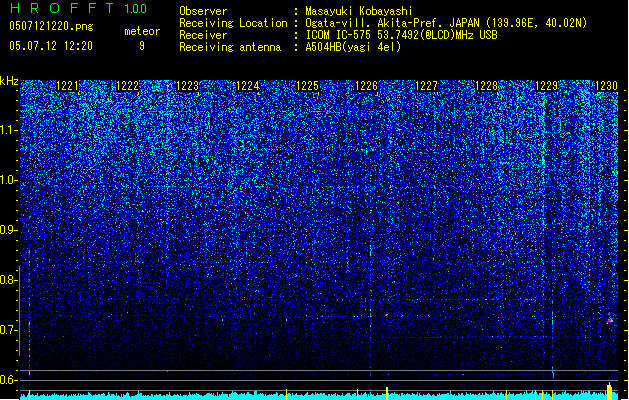Viewport: 629px width, 400px height.
Task: Select the date stamp 05.07.12 12:20
Action: (51, 46)
